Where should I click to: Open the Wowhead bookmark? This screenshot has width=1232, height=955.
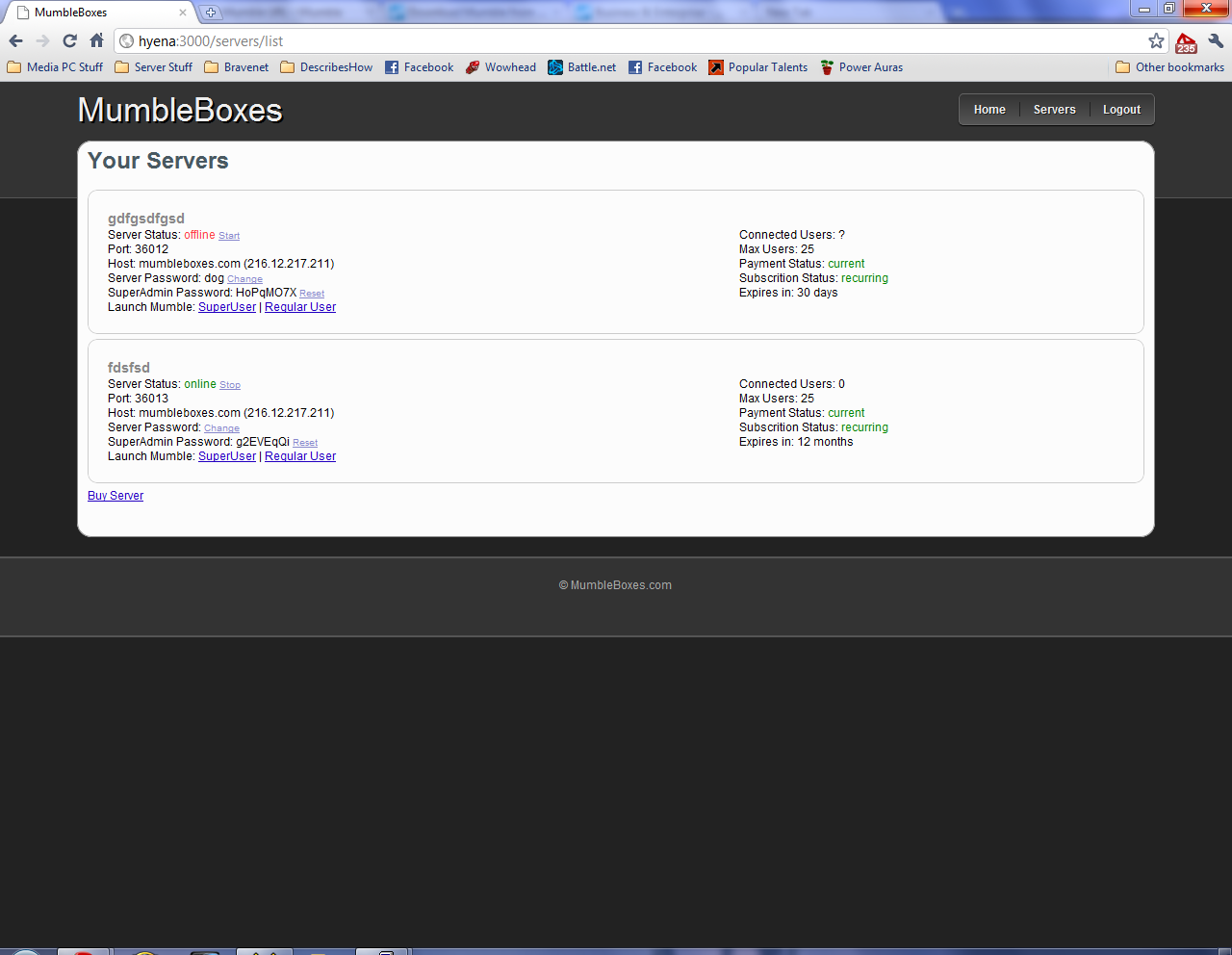[x=500, y=67]
